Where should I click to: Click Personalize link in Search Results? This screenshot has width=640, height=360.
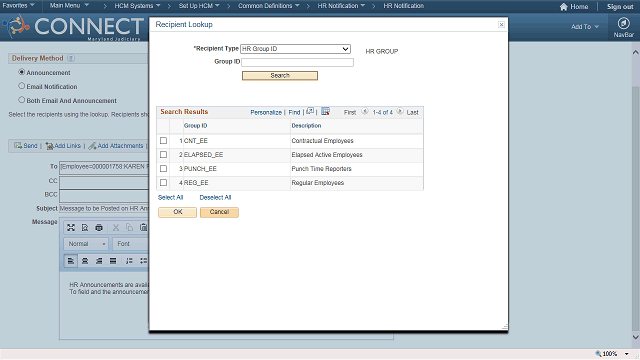(266, 112)
